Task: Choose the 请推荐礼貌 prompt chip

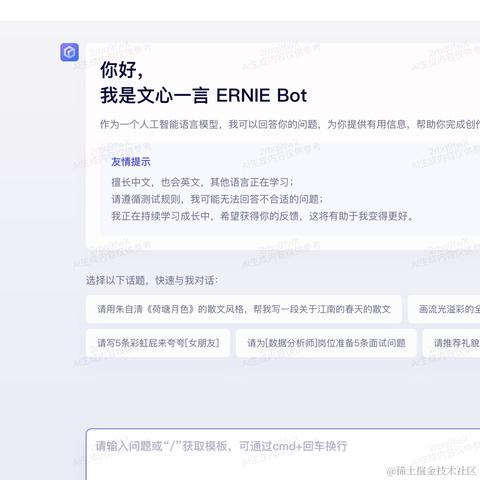Action: coord(451,343)
